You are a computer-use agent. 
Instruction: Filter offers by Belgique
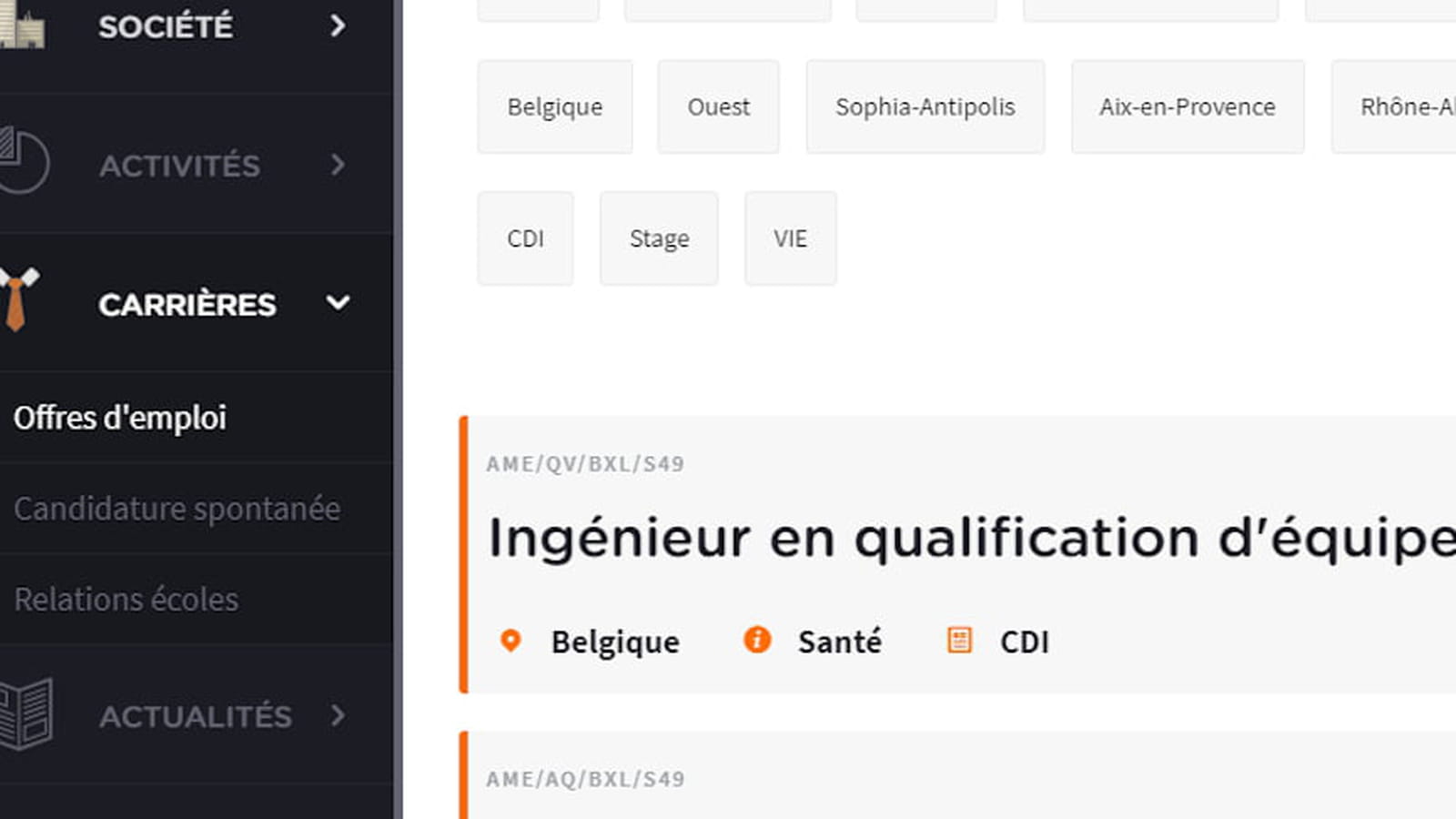point(555,106)
